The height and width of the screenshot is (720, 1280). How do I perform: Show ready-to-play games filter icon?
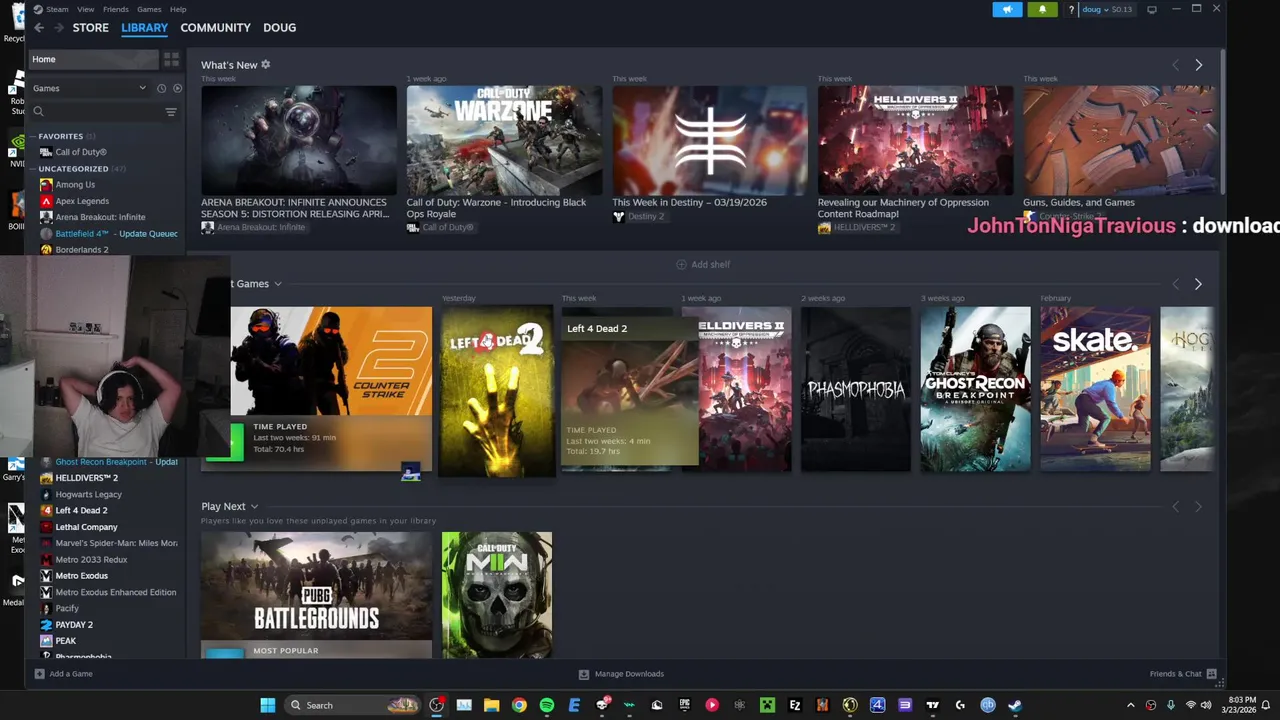tap(177, 88)
